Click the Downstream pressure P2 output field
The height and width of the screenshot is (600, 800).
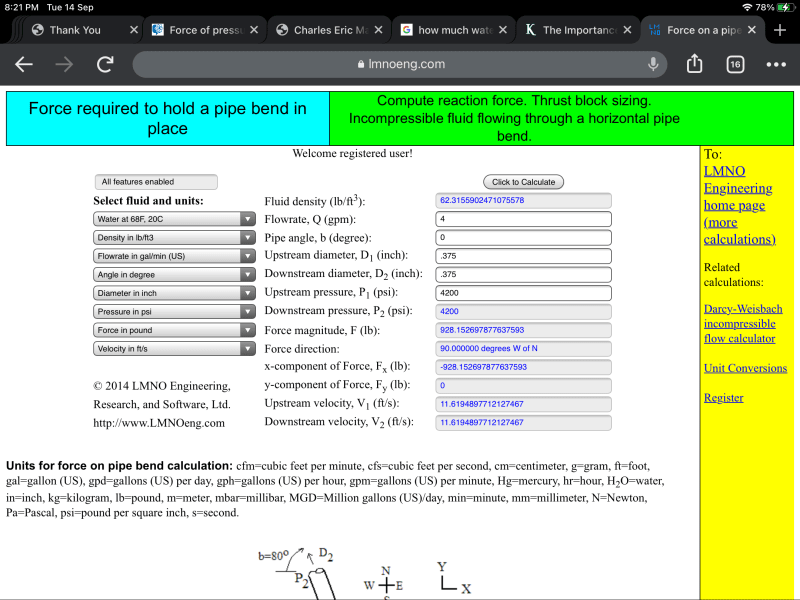click(x=523, y=311)
